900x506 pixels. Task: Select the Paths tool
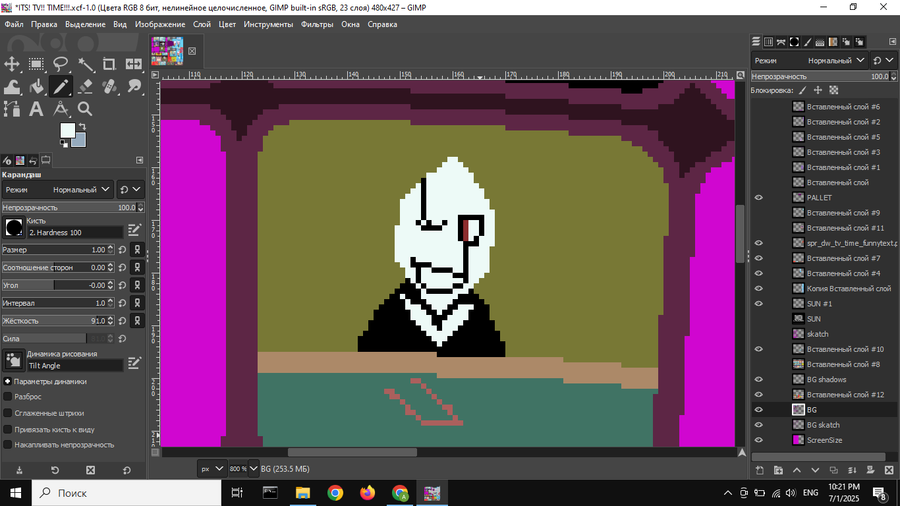point(12,108)
